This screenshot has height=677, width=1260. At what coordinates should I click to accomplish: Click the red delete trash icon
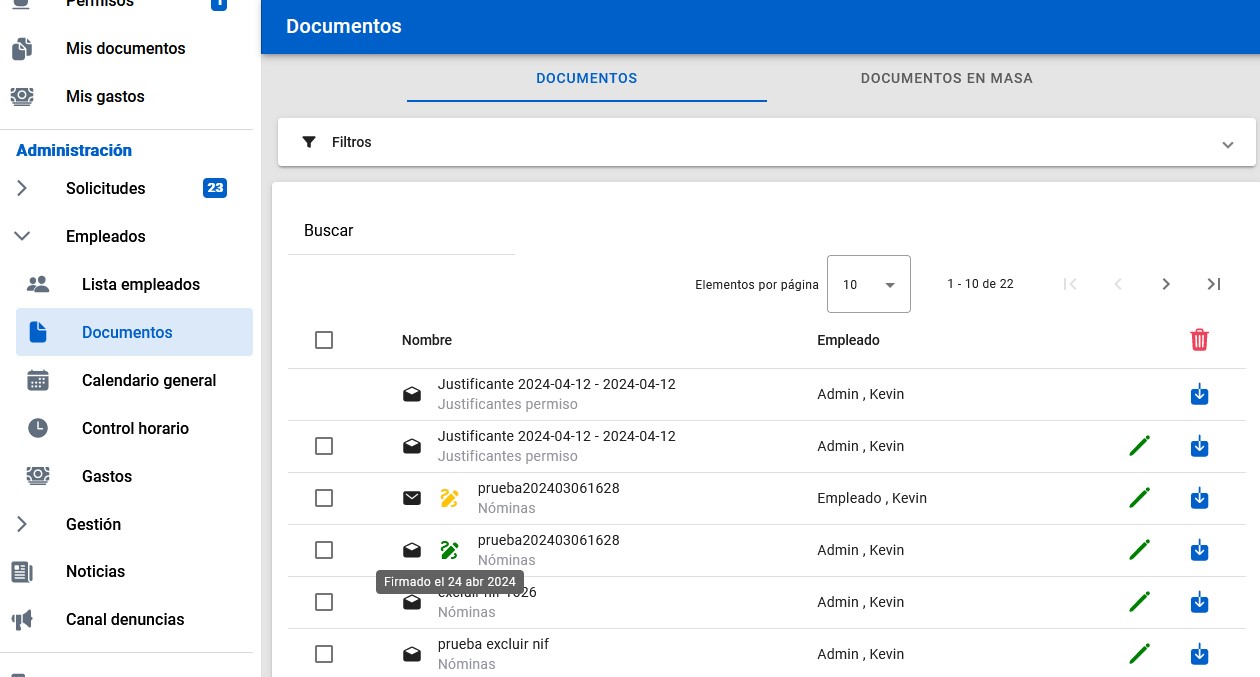point(1199,340)
